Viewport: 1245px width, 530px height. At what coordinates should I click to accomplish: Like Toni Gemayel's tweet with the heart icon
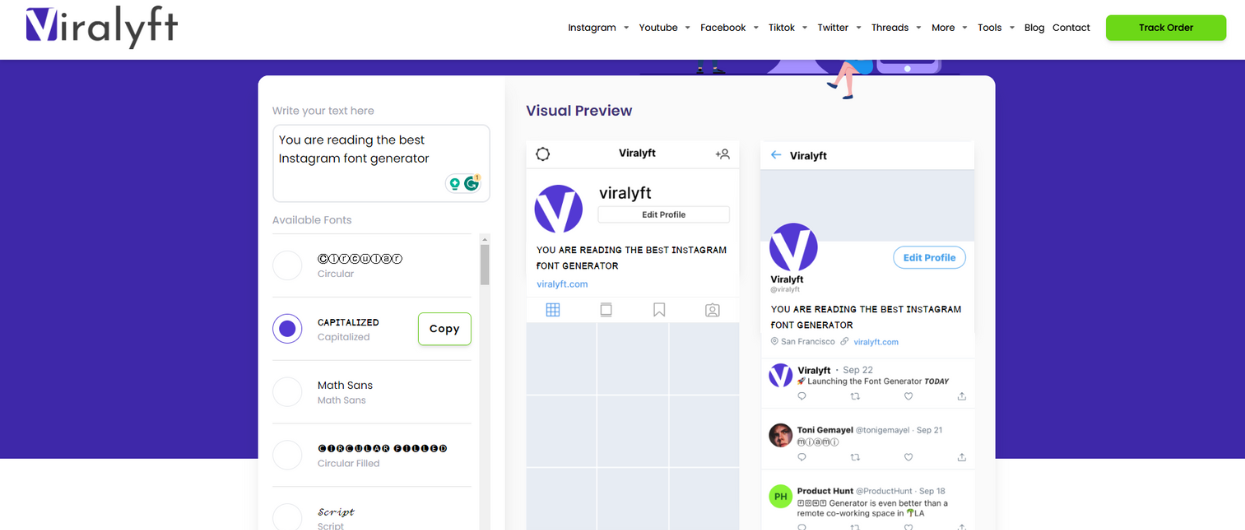(908, 457)
